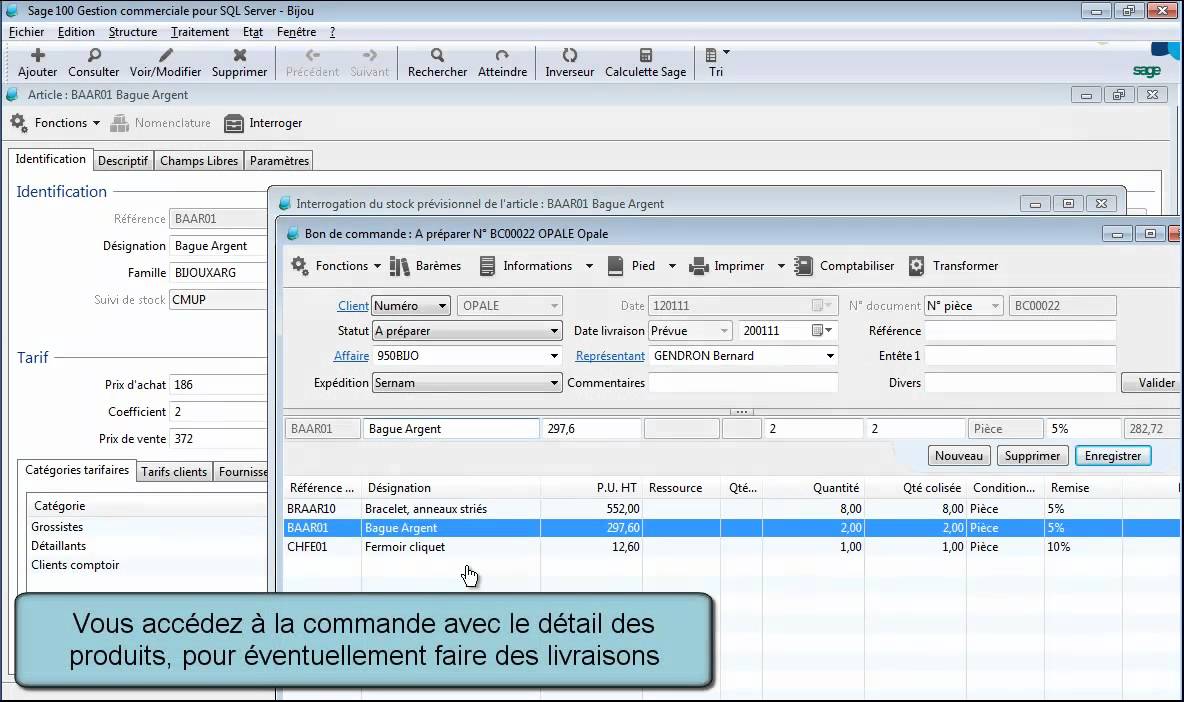Select the Grossistes category row
This screenshot has height=702, width=1184.
tap(147, 527)
